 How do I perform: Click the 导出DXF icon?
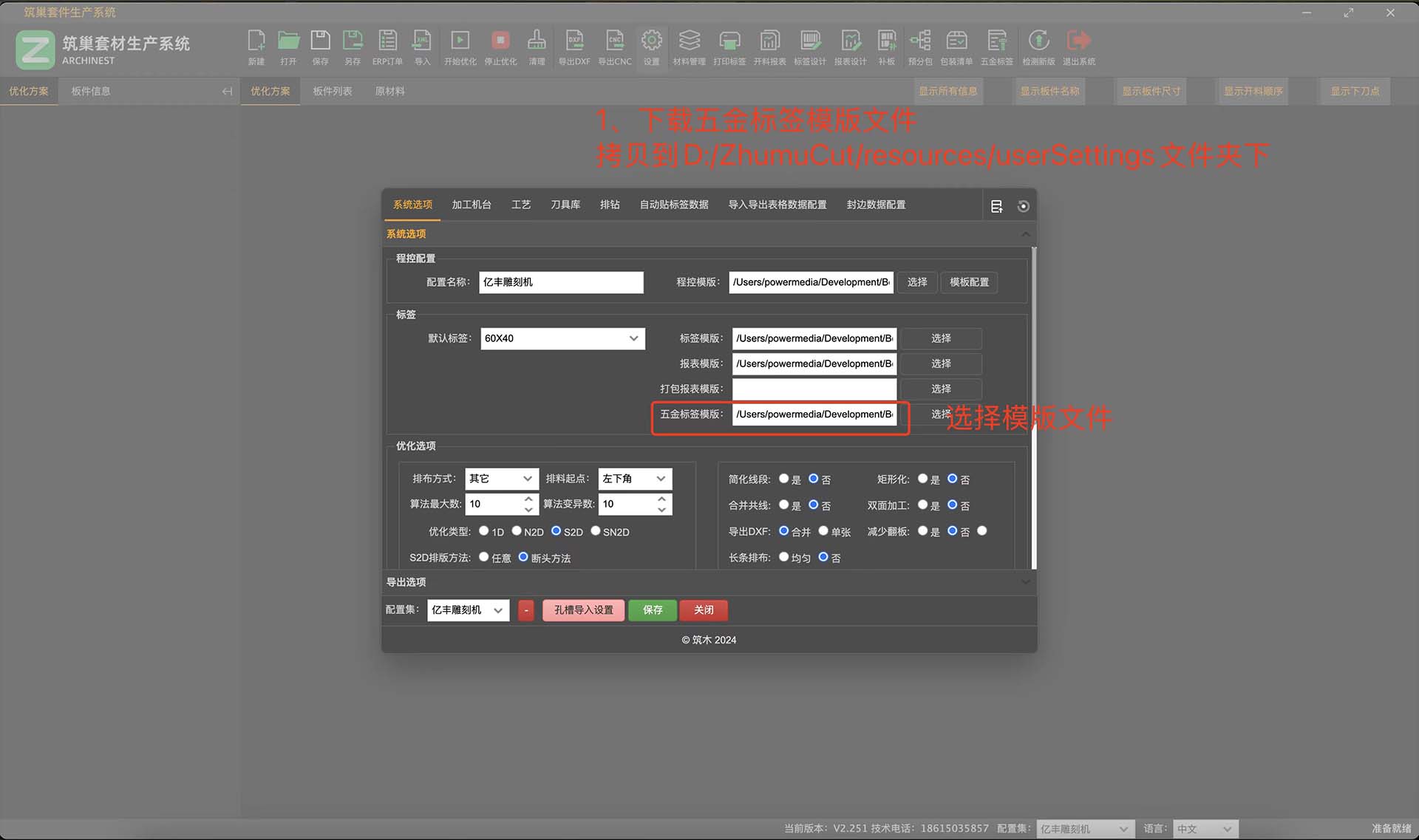574,47
